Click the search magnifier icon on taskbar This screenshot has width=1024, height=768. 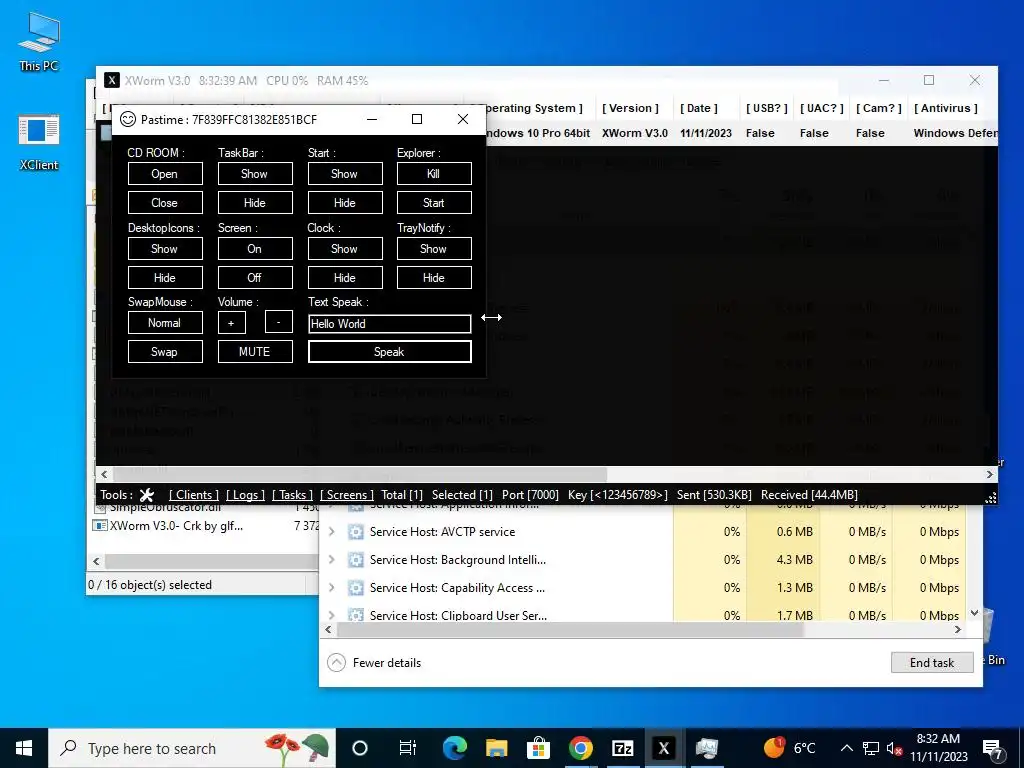68,748
